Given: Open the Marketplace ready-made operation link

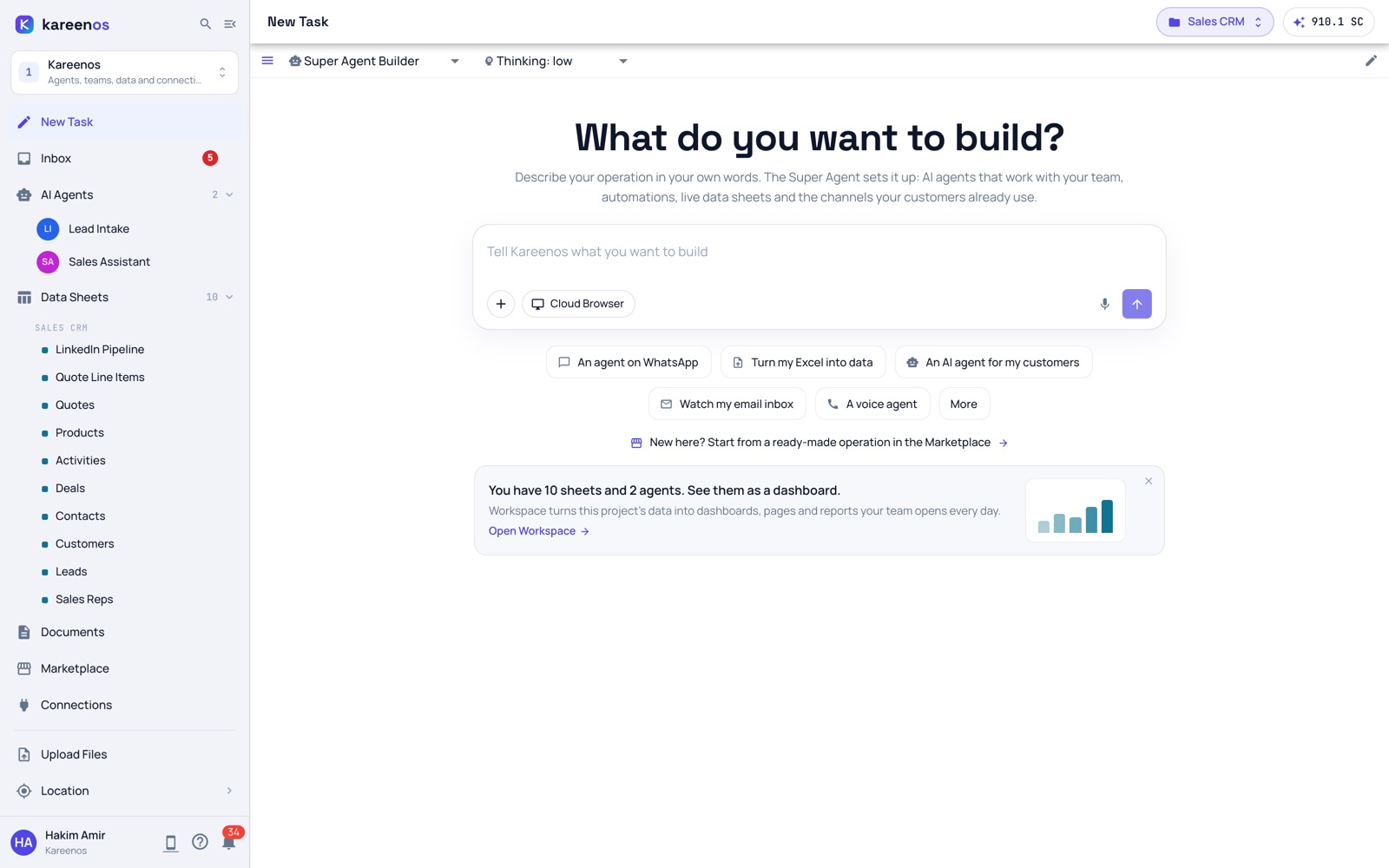Looking at the screenshot, I should click(x=819, y=443).
